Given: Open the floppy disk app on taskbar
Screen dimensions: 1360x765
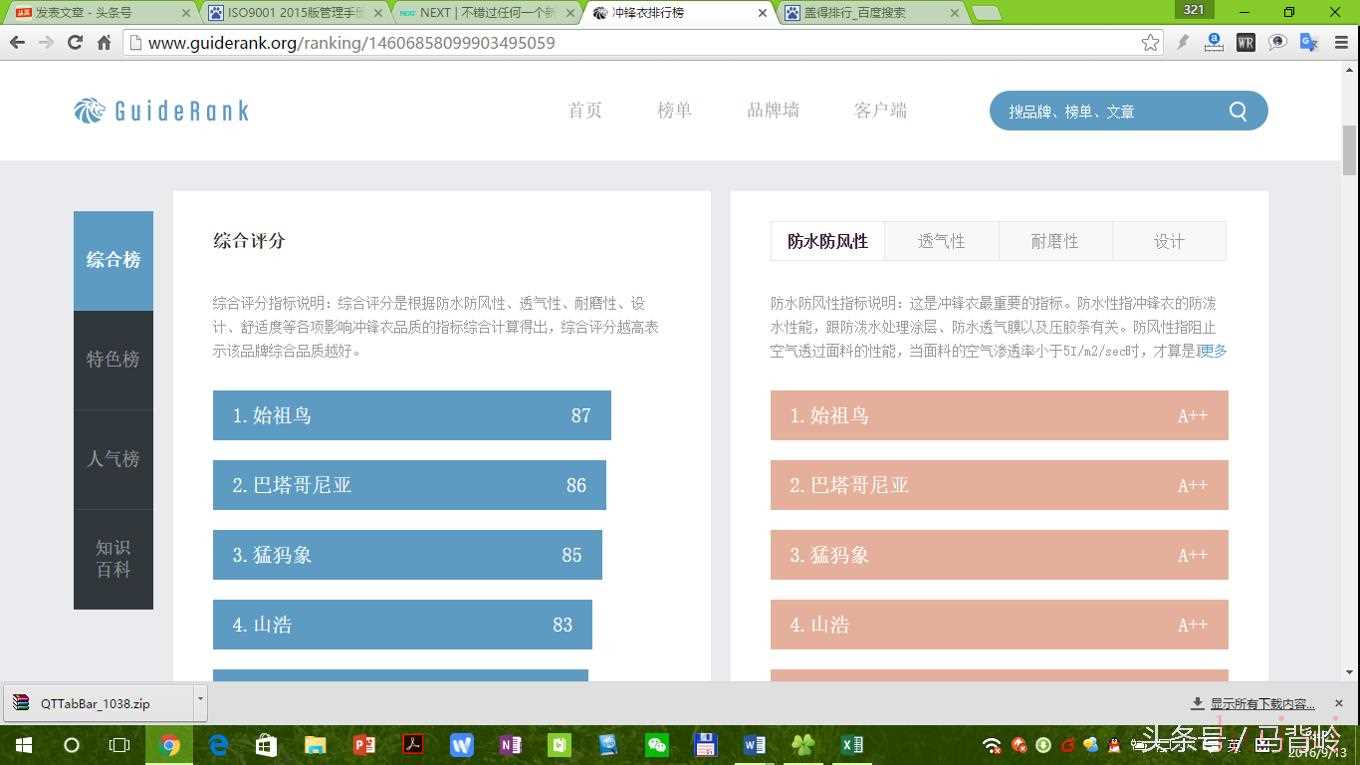Looking at the screenshot, I should coord(705,745).
